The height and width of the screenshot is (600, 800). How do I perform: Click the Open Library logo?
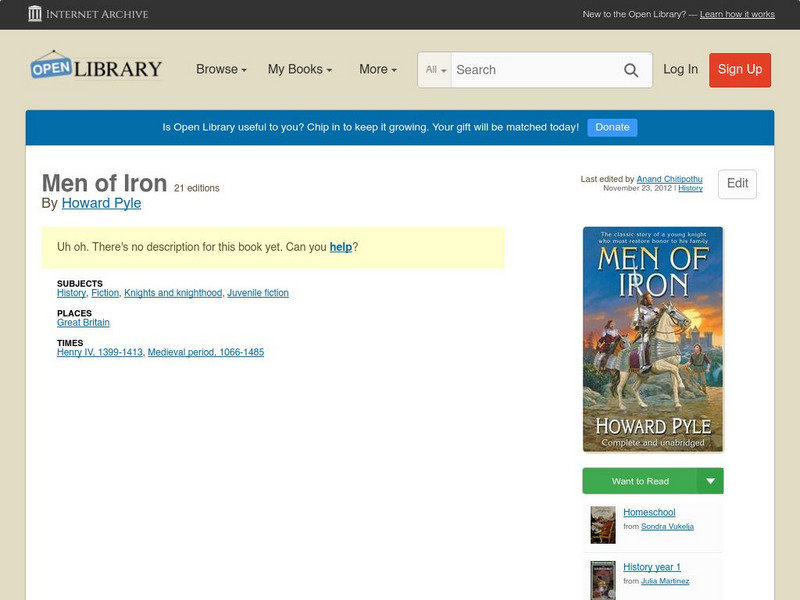coord(96,68)
